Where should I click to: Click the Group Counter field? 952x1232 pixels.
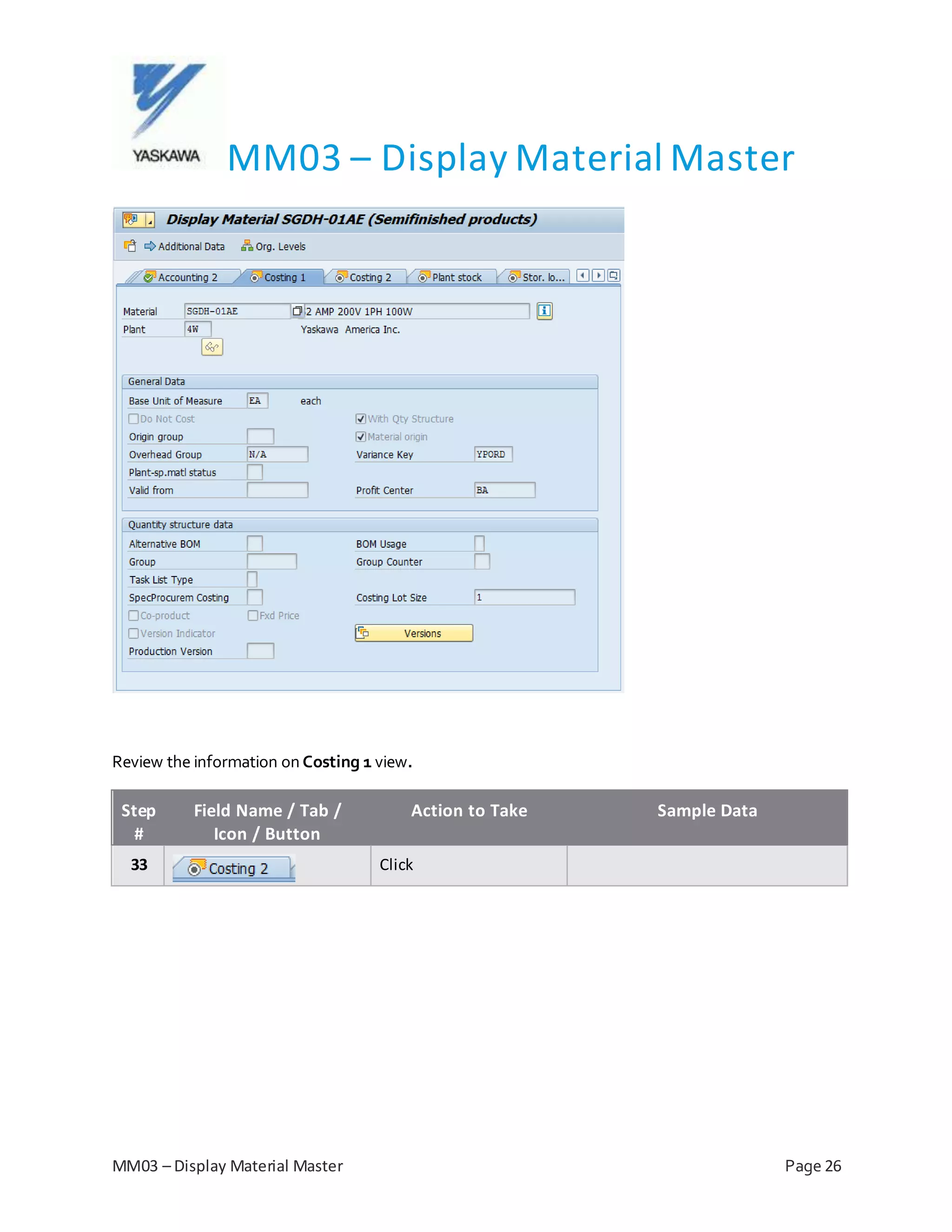[x=482, y=562]
